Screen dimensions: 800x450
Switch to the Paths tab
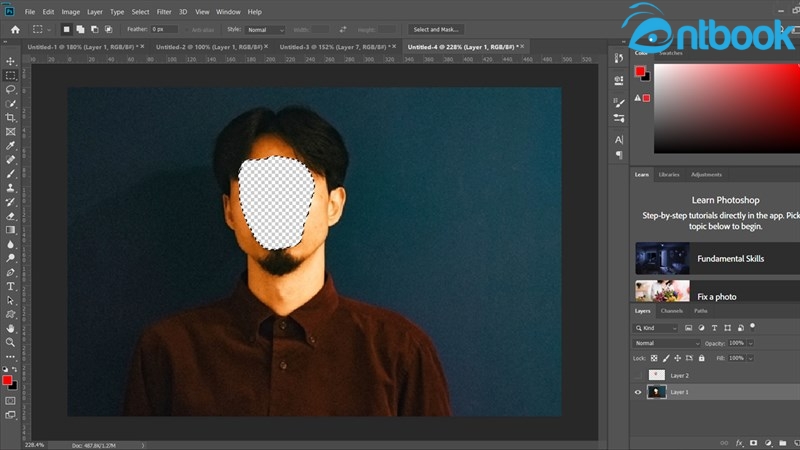(x=701, y=311)
